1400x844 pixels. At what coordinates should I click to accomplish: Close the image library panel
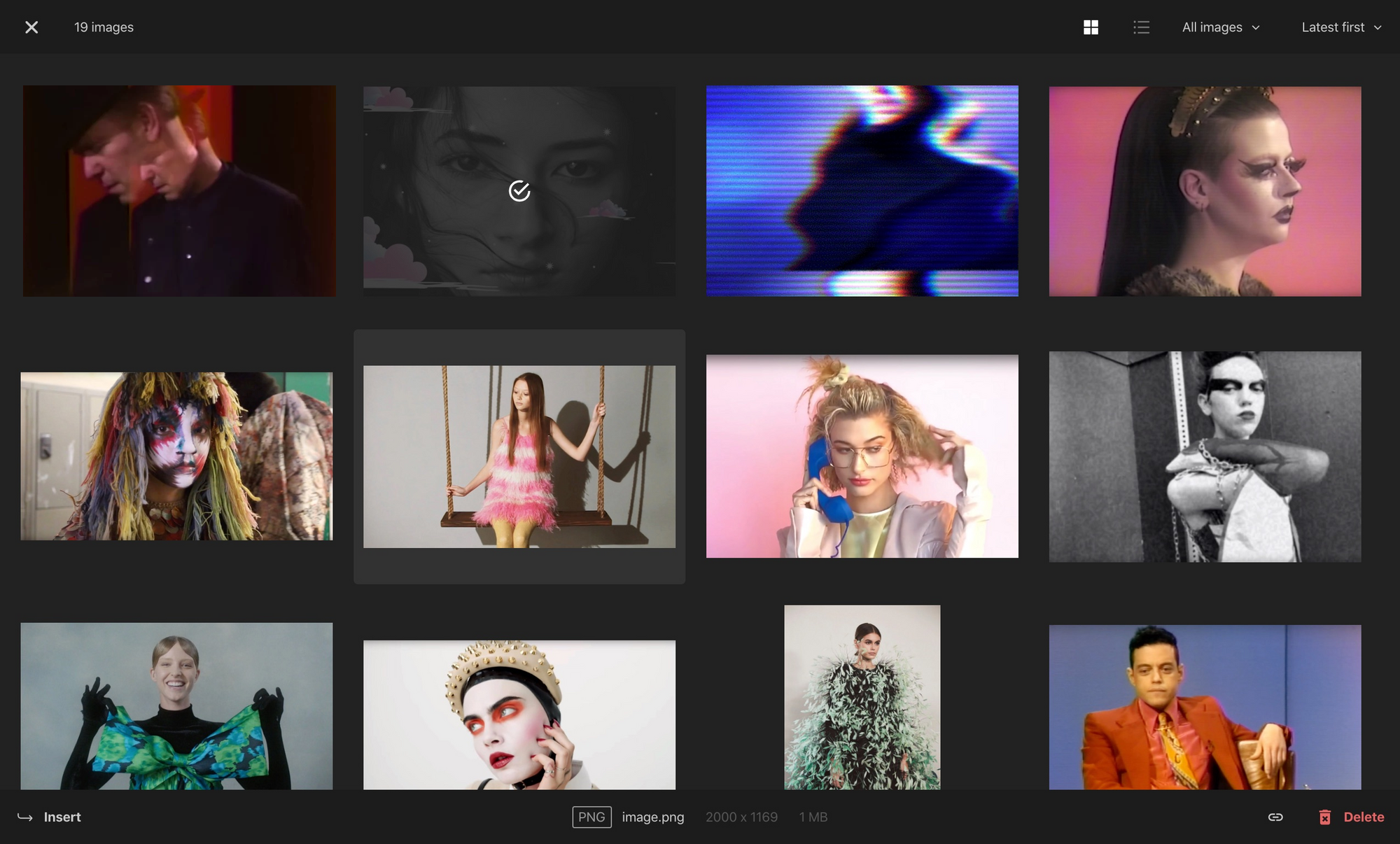tap(31, 27)
